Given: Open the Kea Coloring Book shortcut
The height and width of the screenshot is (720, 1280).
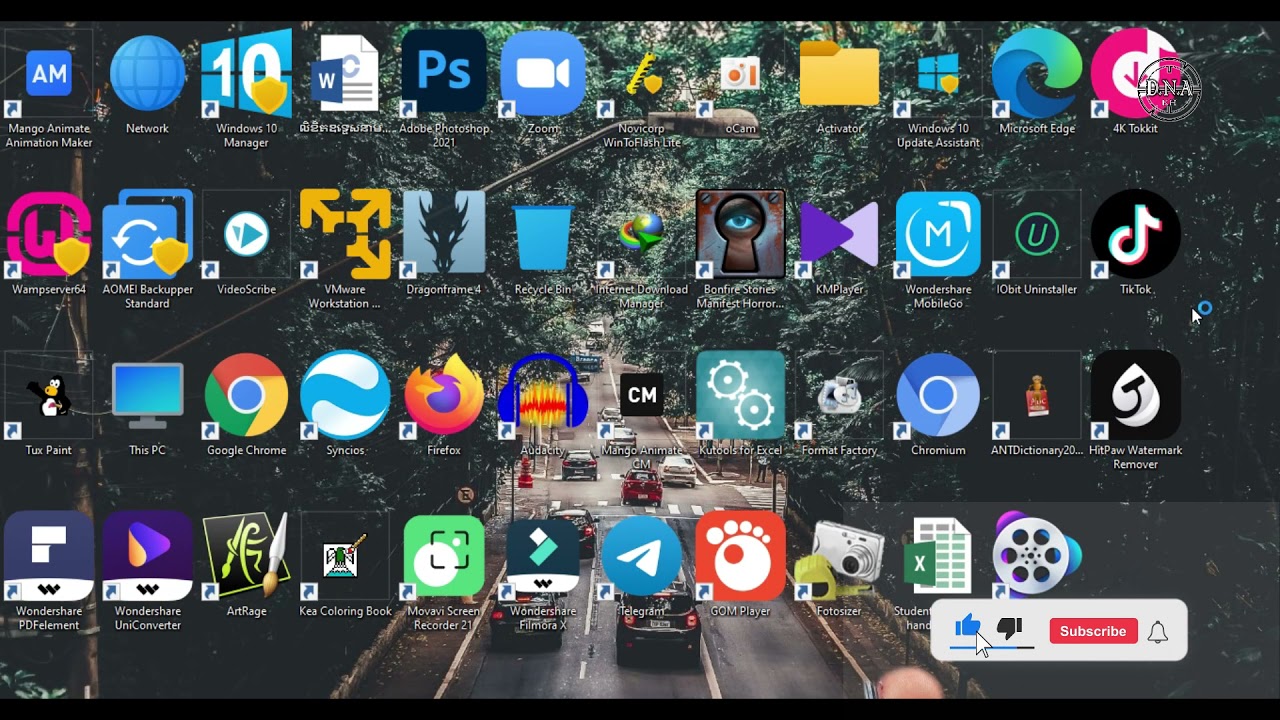Looking at the screenshot, I should click(x=345, y=558).
